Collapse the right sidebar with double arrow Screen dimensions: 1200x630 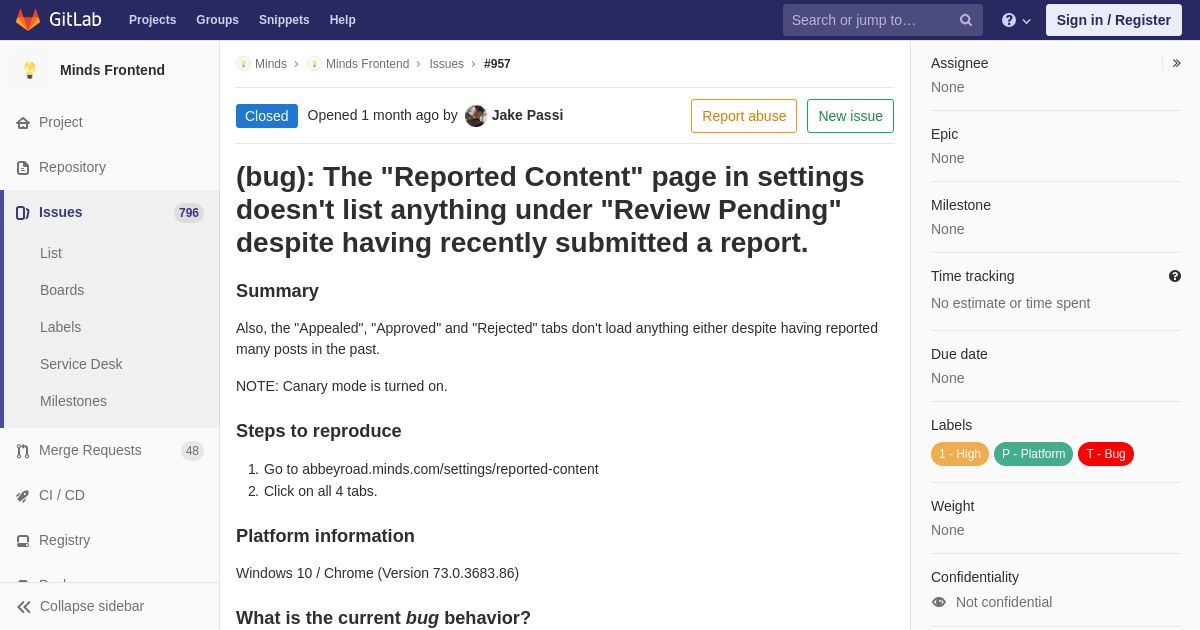tap(1176, 63)
